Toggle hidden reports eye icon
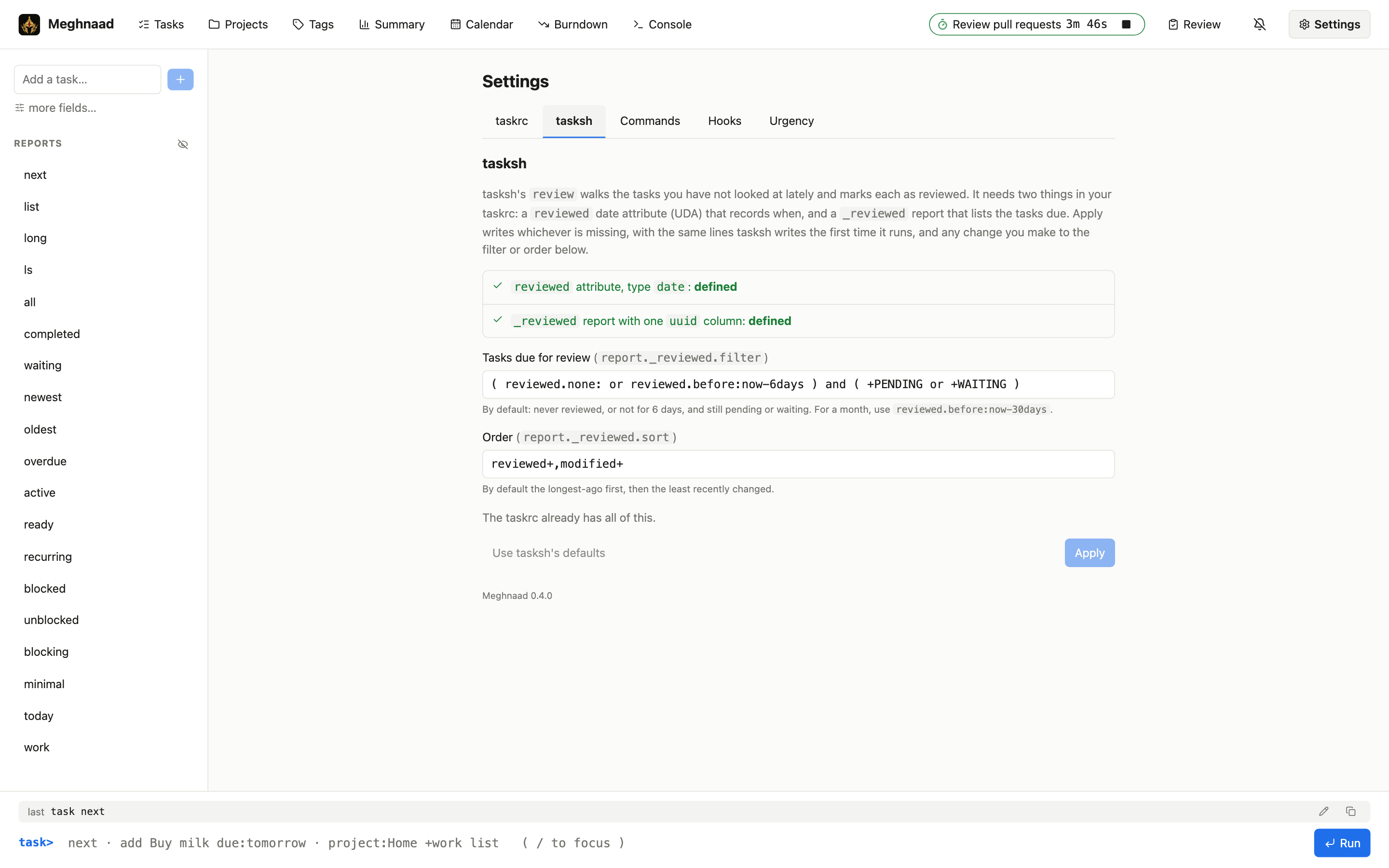This screenshot has width=1389, height=868. [x=183, y=144]
